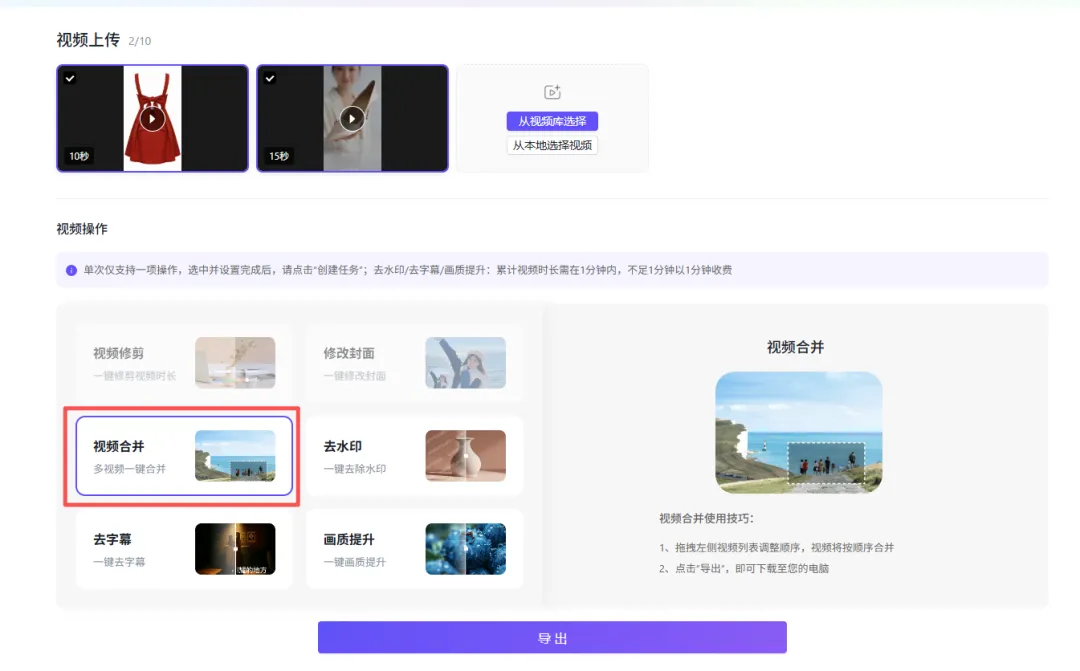The image size is (1080, 671).
Task: Click the 2/10 upload counter
Action: point(140,41)
